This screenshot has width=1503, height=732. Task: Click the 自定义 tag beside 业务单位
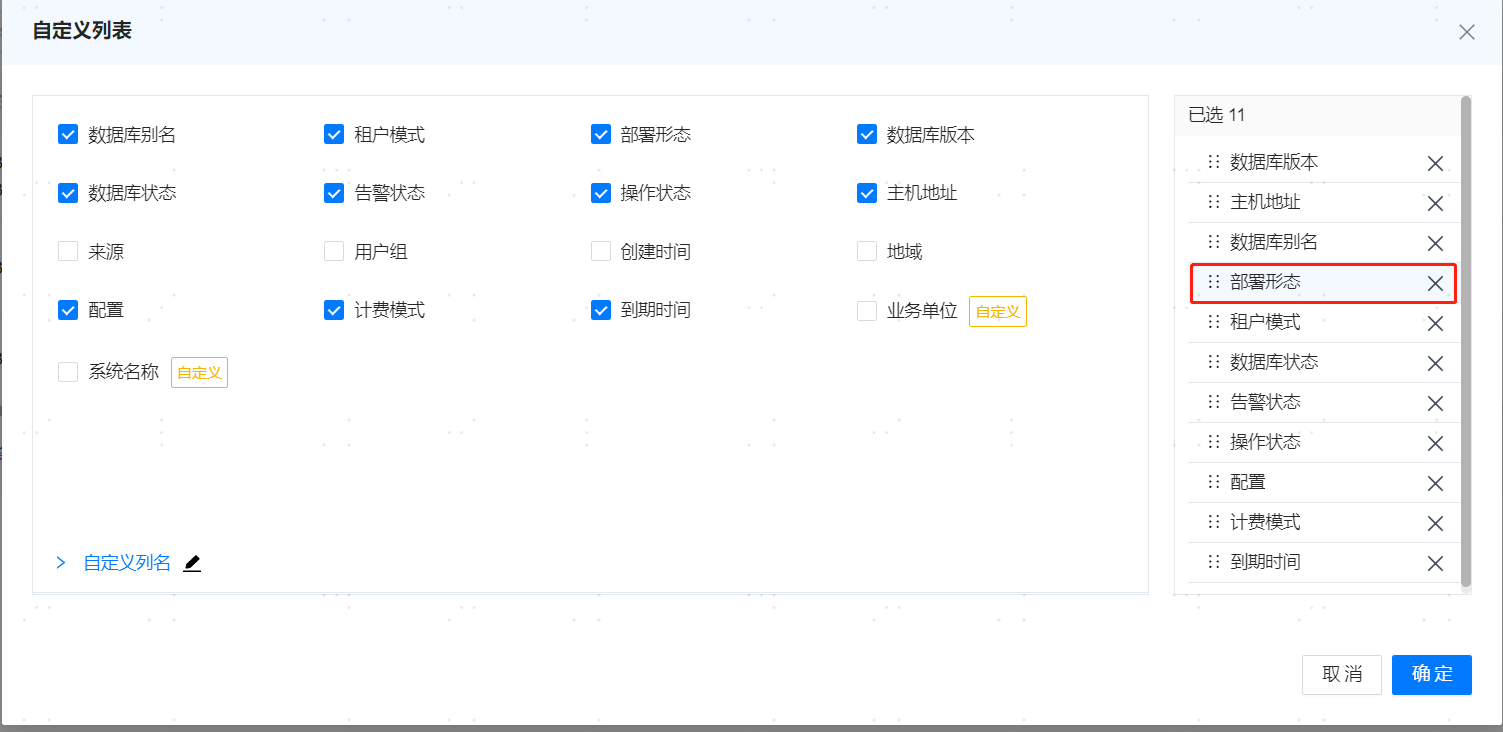click(x=997, y=311)
